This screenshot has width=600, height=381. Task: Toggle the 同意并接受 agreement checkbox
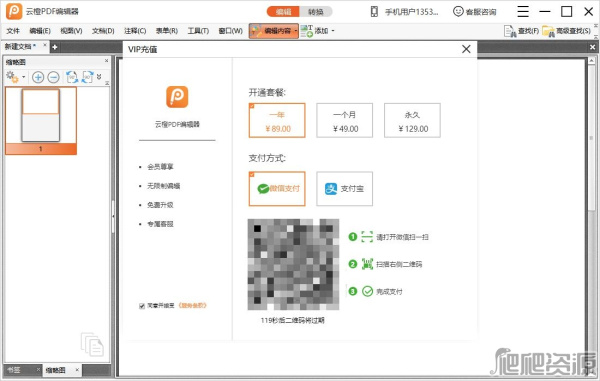[142, 306]
